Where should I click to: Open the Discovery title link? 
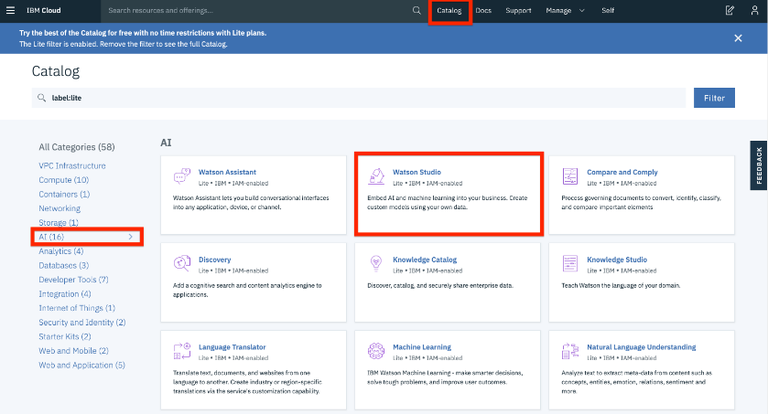[x=215, y=259]
